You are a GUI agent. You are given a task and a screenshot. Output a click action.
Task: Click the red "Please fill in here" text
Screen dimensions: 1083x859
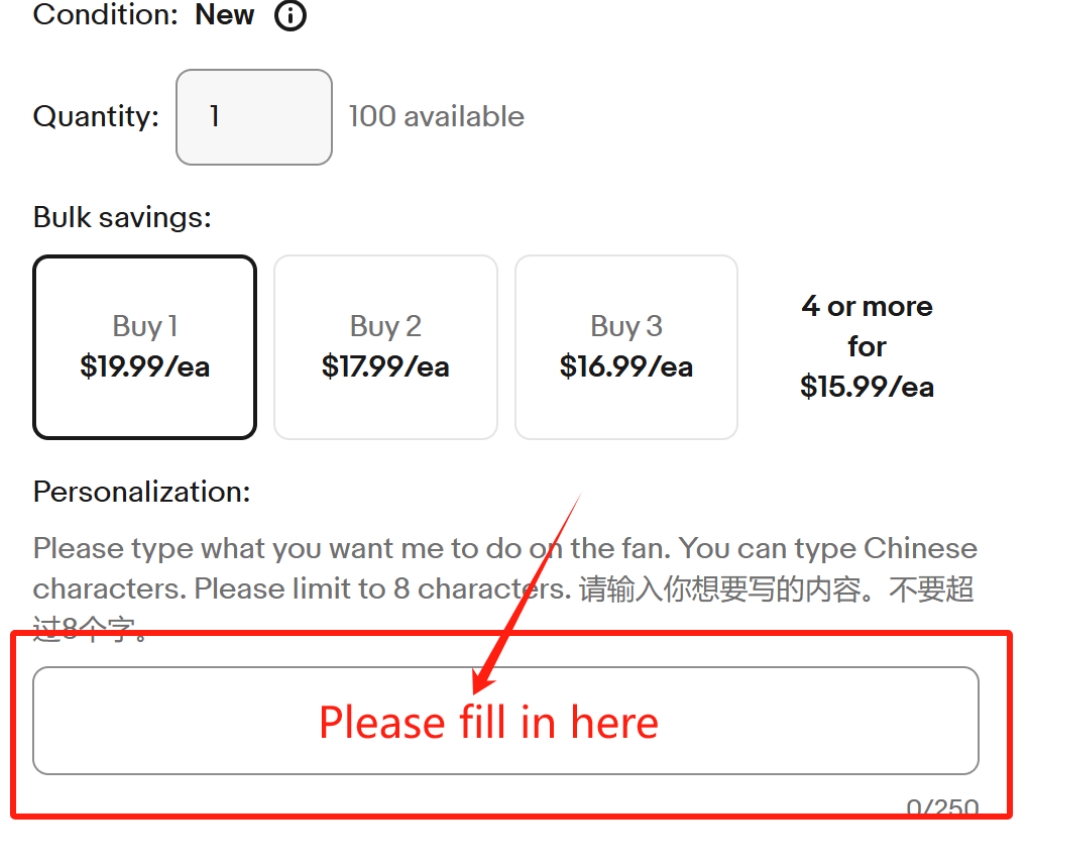488,722
